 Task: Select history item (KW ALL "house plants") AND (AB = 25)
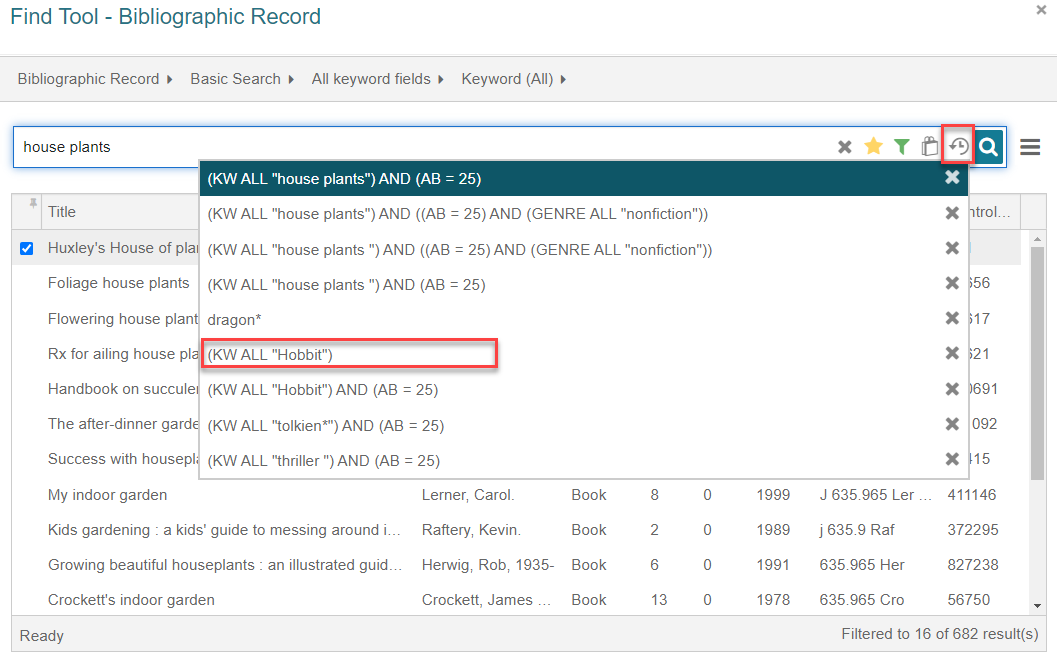584,179
